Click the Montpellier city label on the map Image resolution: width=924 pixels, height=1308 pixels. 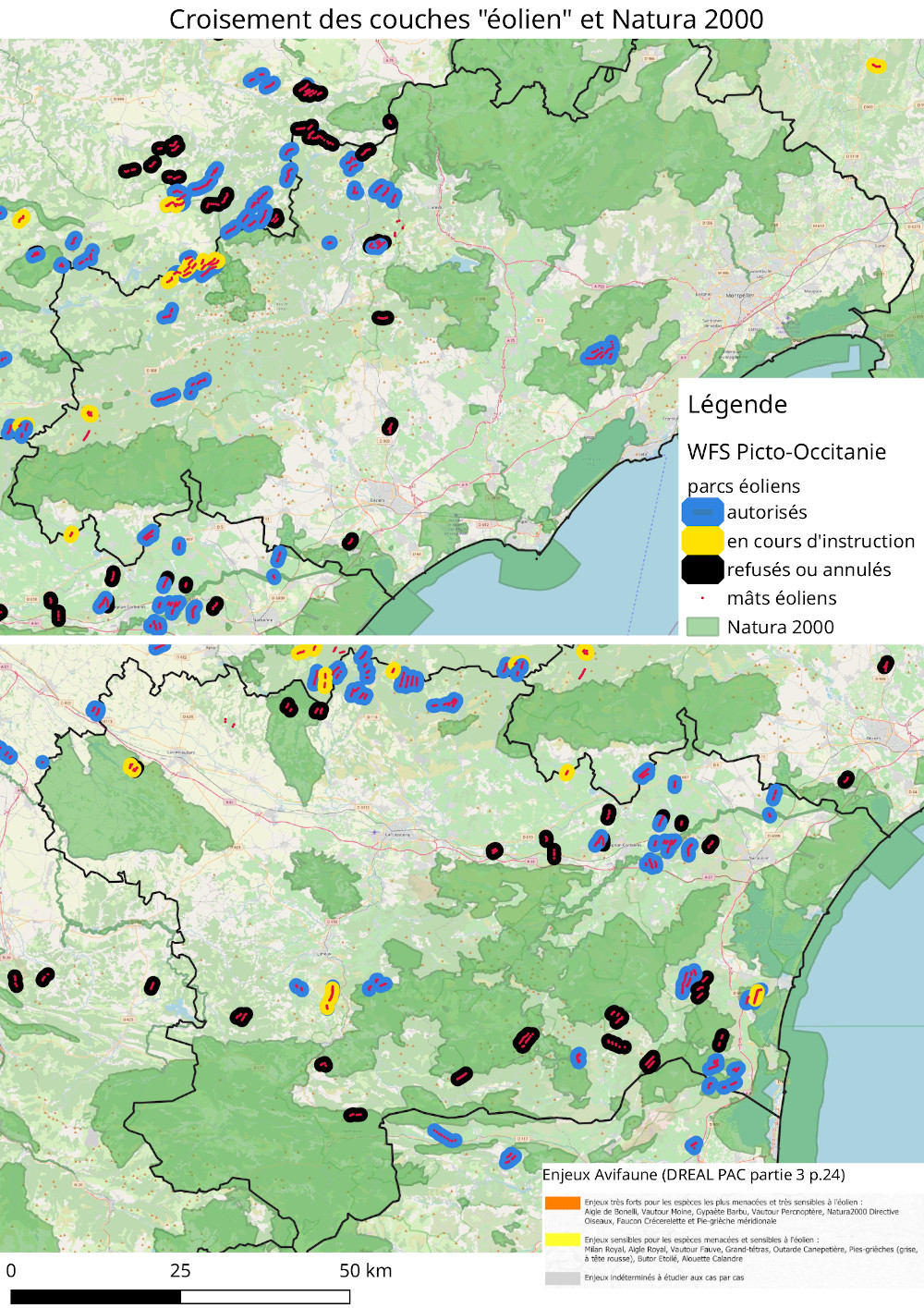click(740, 296)
